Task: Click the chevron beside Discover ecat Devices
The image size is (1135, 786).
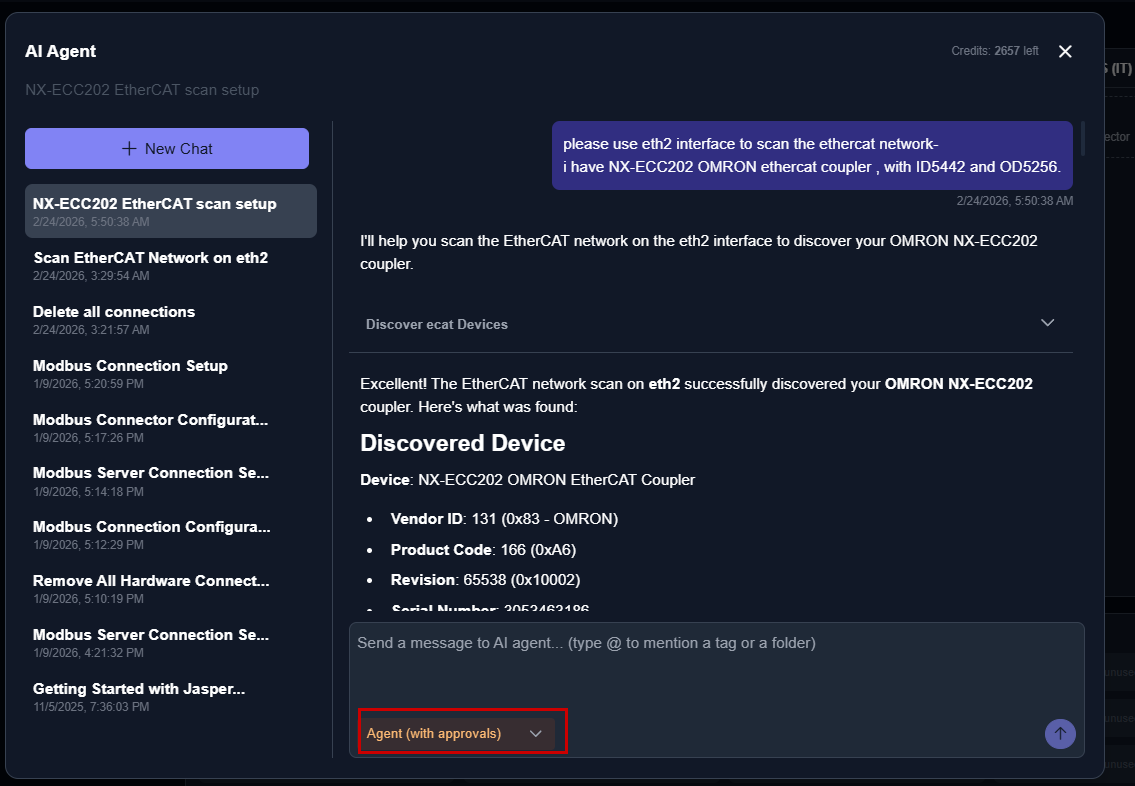Action: (x=1047, y=323)
